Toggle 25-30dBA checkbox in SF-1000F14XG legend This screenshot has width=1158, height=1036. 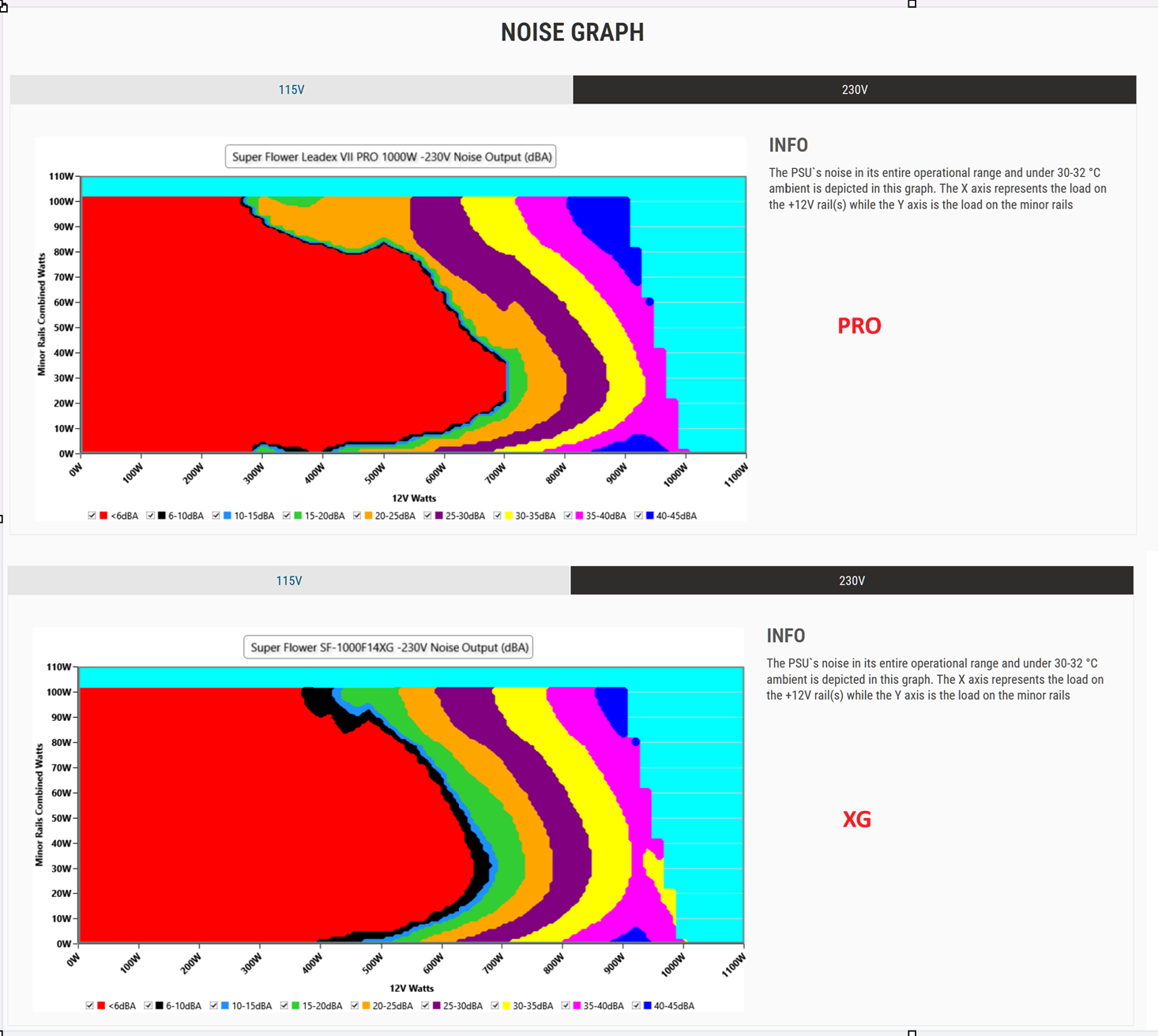[425, 1006]
